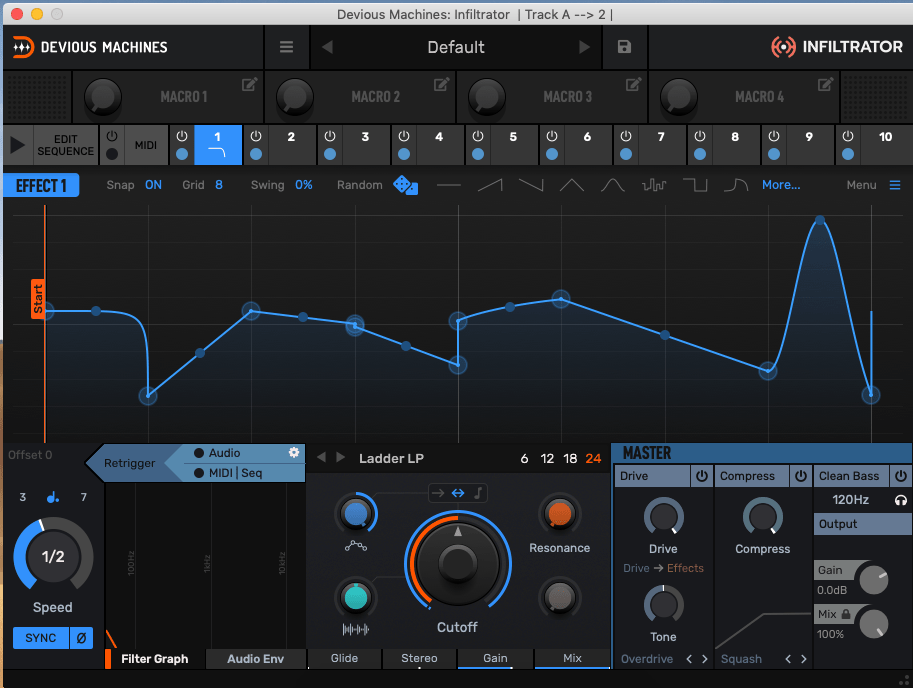
Task: Open Ladder LP filter type list
Action: click(391, 459)
